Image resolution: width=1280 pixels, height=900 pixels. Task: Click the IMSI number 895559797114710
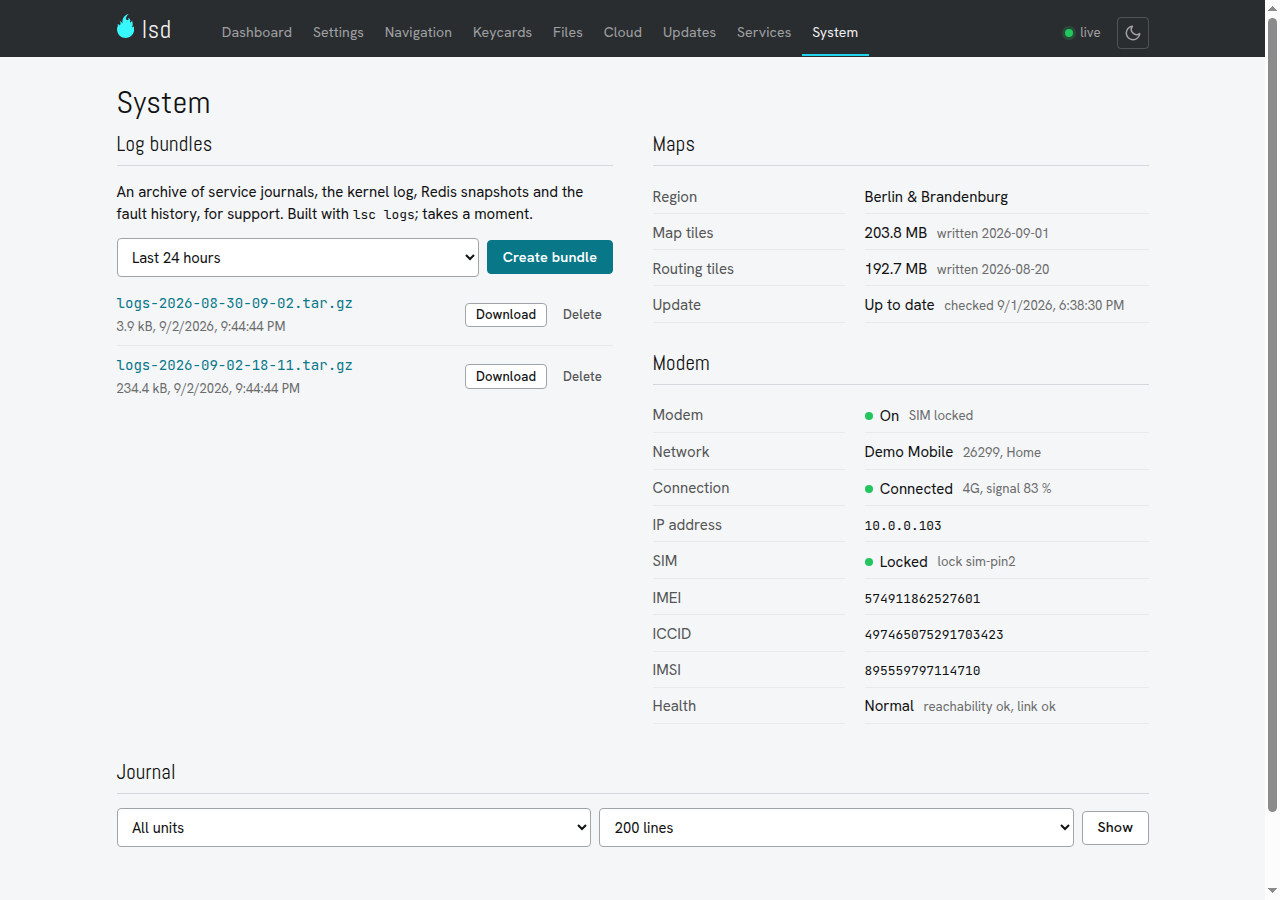pyautogui.click(x=922, y=670)
